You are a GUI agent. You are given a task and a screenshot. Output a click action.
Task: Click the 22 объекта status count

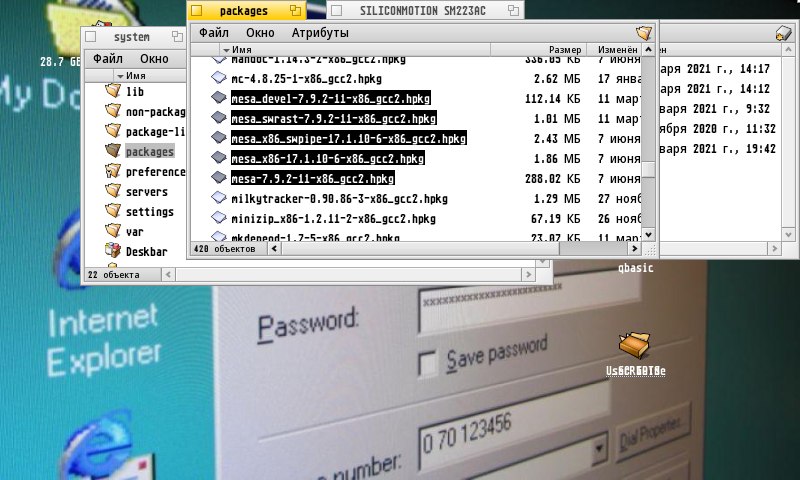coord(113,274)
